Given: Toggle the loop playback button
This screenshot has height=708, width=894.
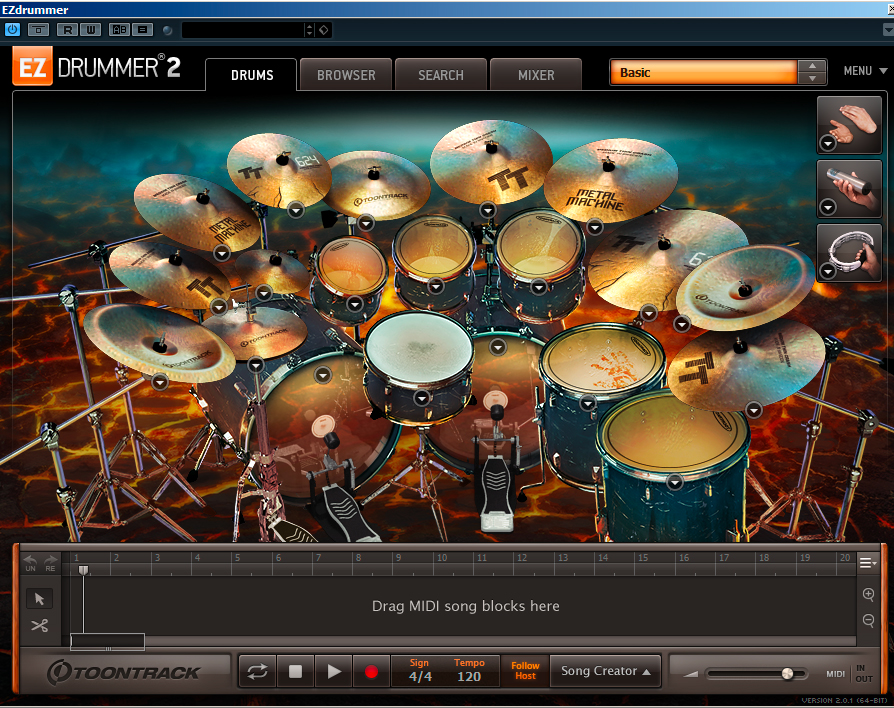Looking at the screenshot, I should tap(257, 672).
